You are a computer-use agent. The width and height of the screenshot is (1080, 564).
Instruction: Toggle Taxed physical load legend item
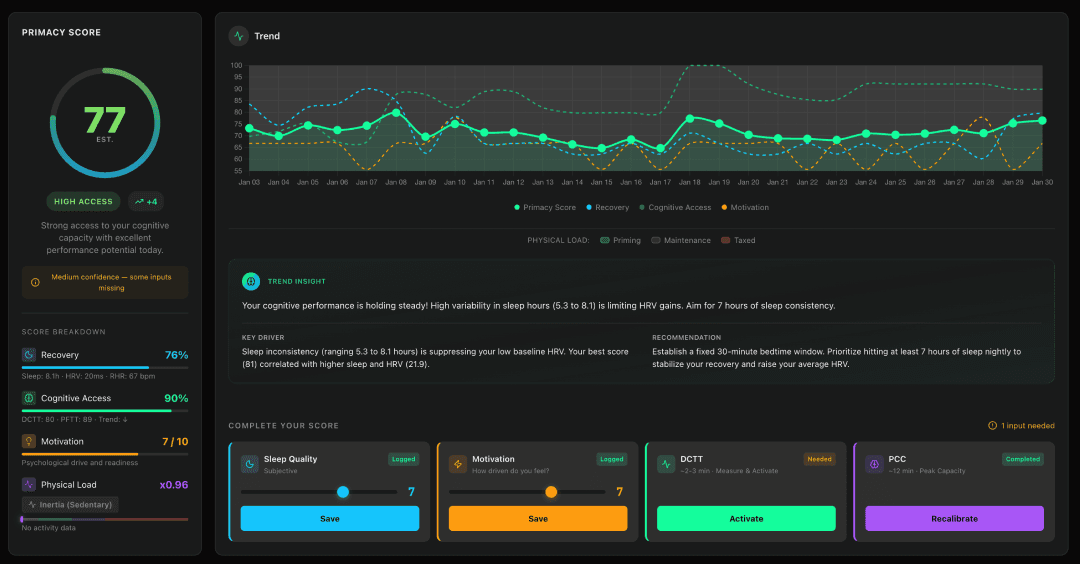(738, 240)
